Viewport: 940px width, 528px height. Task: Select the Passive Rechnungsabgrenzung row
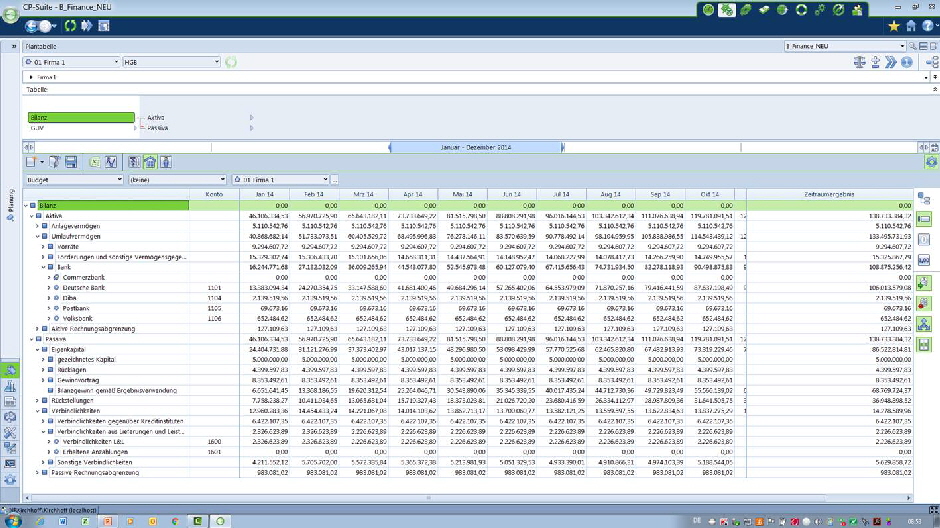(x=95, y=472)
